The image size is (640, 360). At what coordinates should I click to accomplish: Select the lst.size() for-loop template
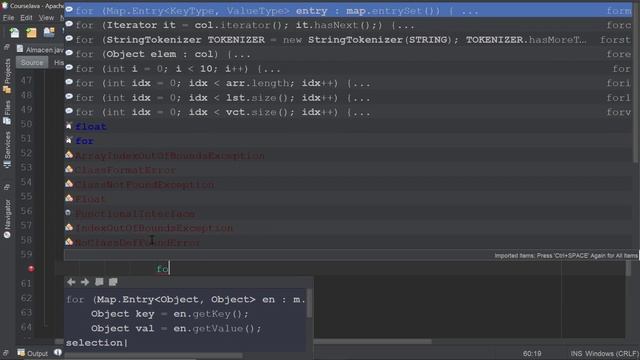pos(349,98)
